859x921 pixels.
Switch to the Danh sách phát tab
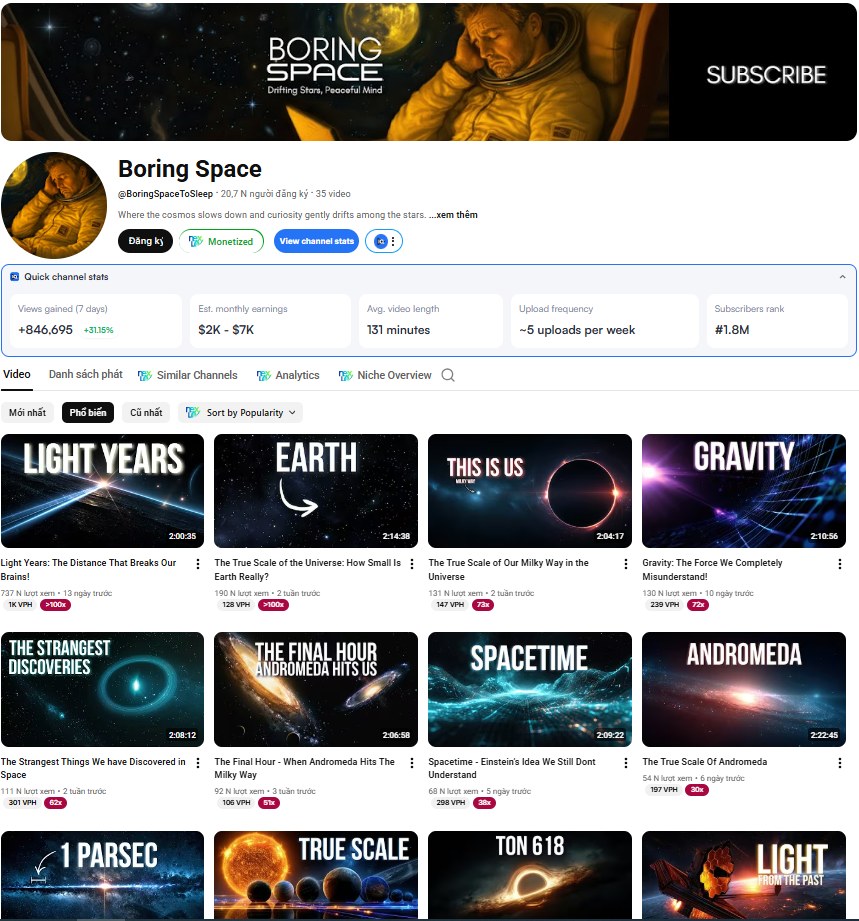tap(86, 374)
